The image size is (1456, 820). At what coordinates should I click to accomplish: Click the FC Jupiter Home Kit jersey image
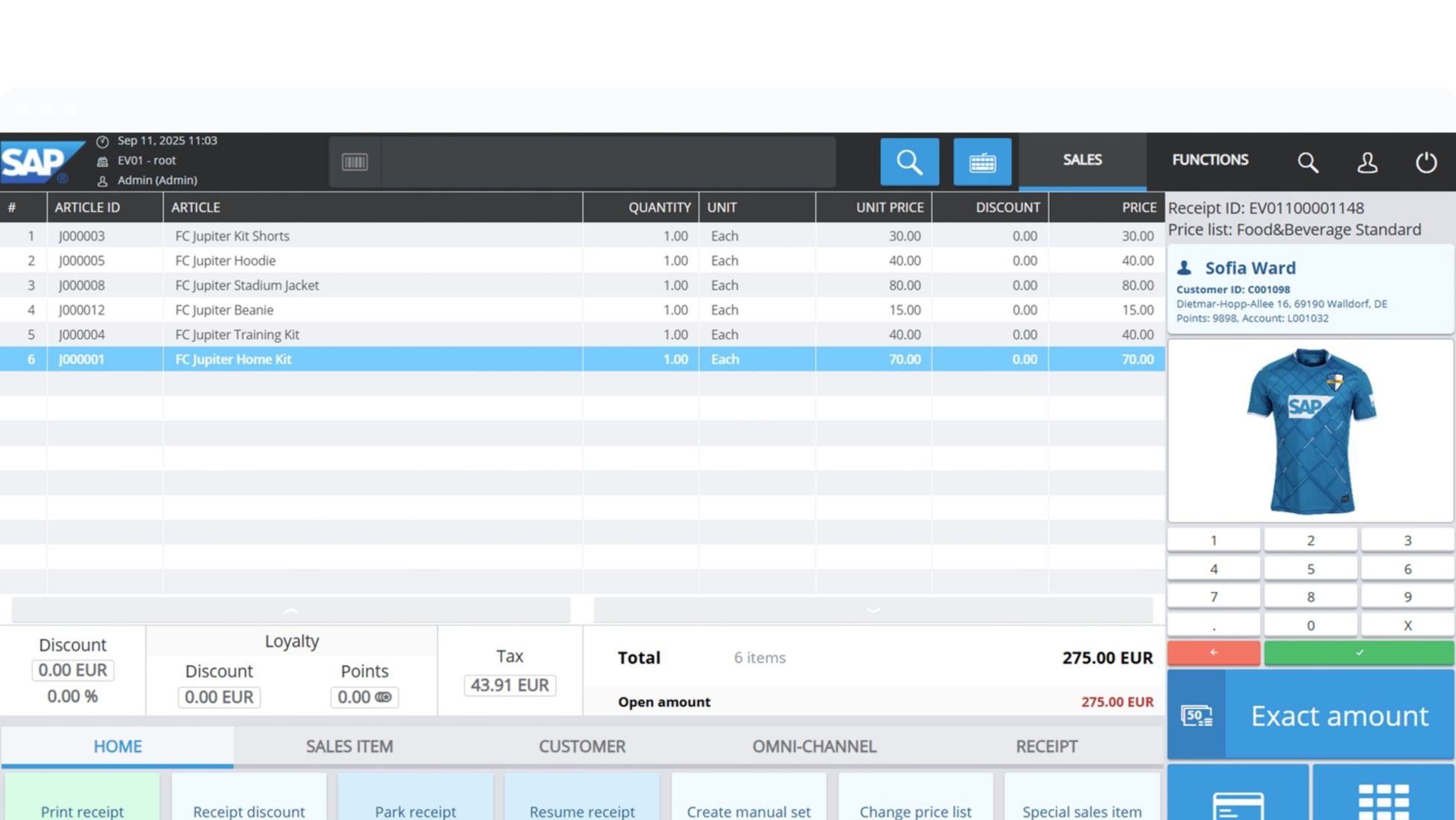1310,431
